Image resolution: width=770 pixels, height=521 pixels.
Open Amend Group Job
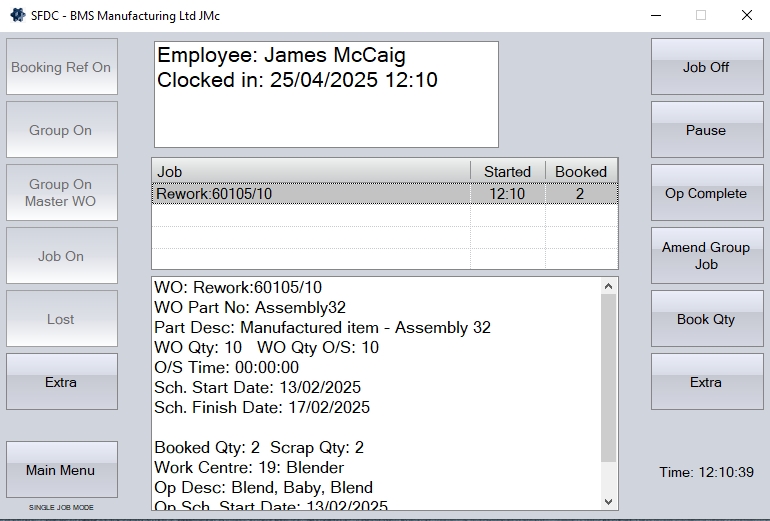(705, 256)
